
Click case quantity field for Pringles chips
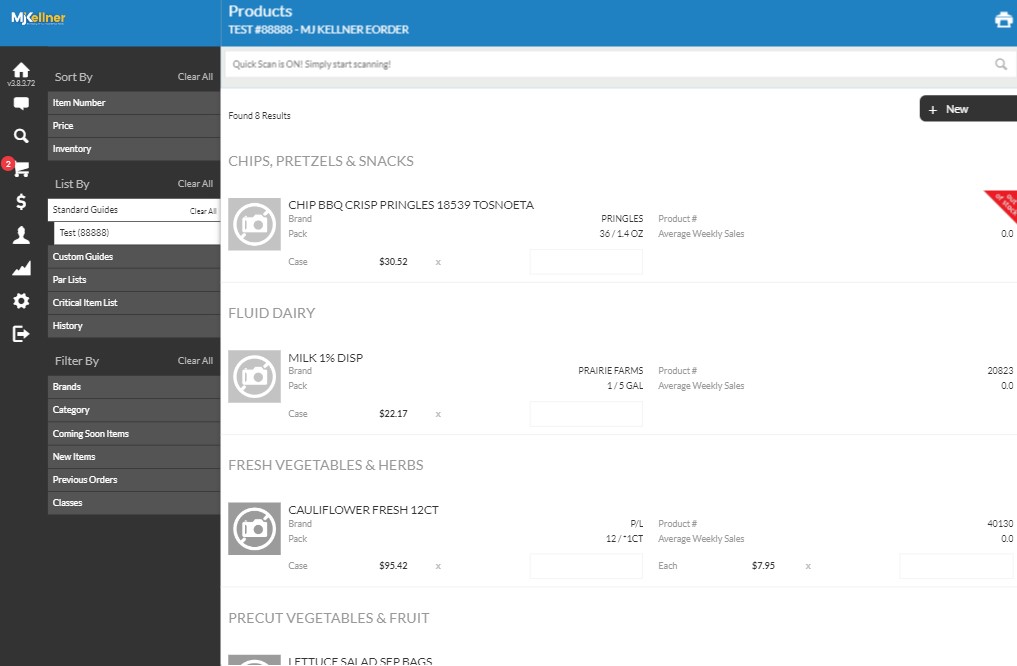tap(586, 262)
